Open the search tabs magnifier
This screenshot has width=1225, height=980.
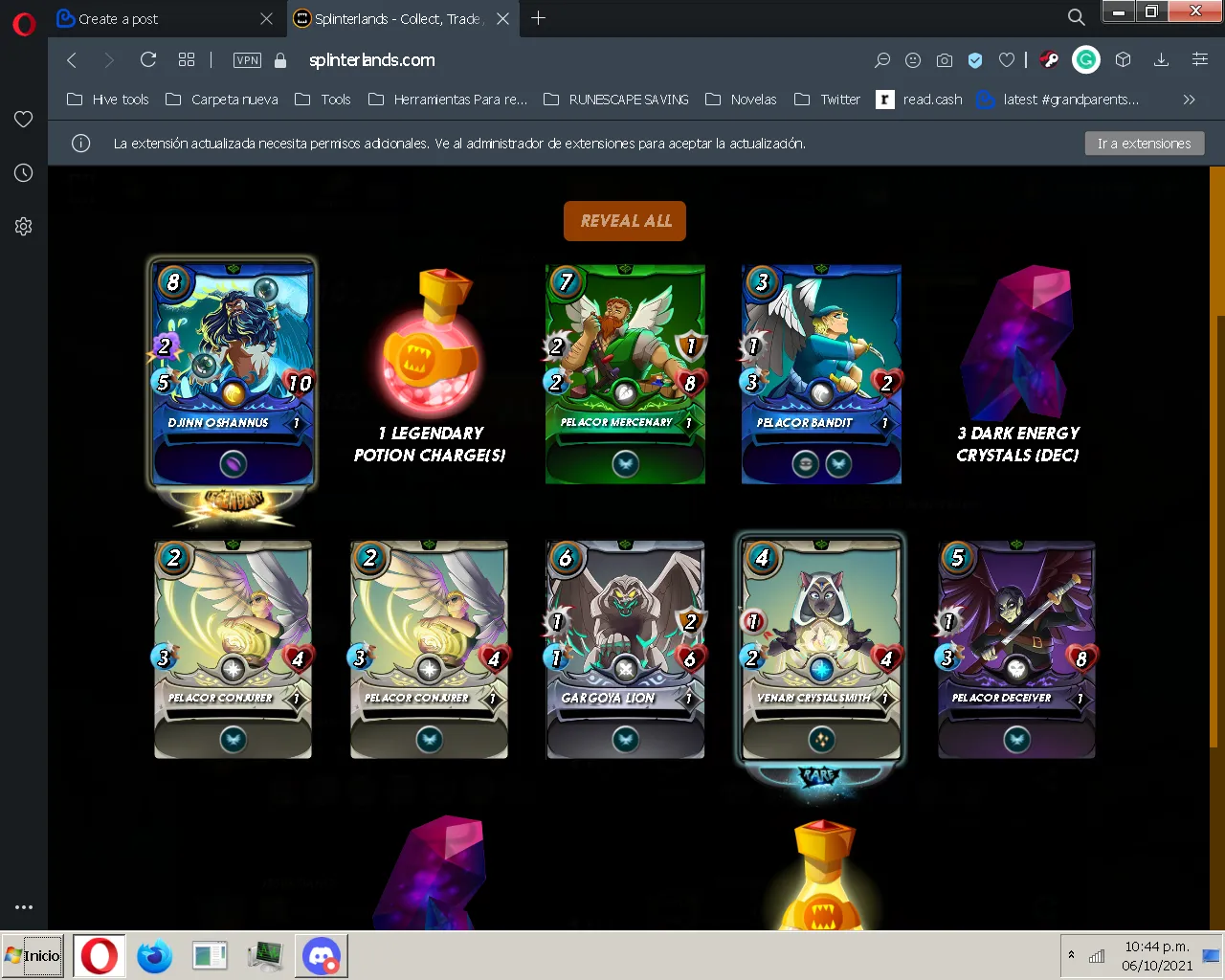coord(1077,17)
